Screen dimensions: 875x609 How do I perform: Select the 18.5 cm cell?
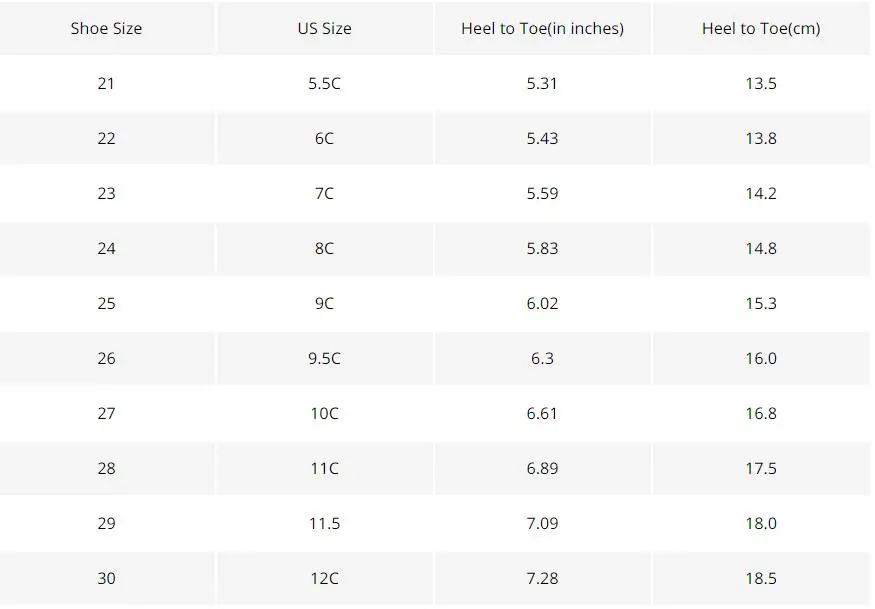761,578
